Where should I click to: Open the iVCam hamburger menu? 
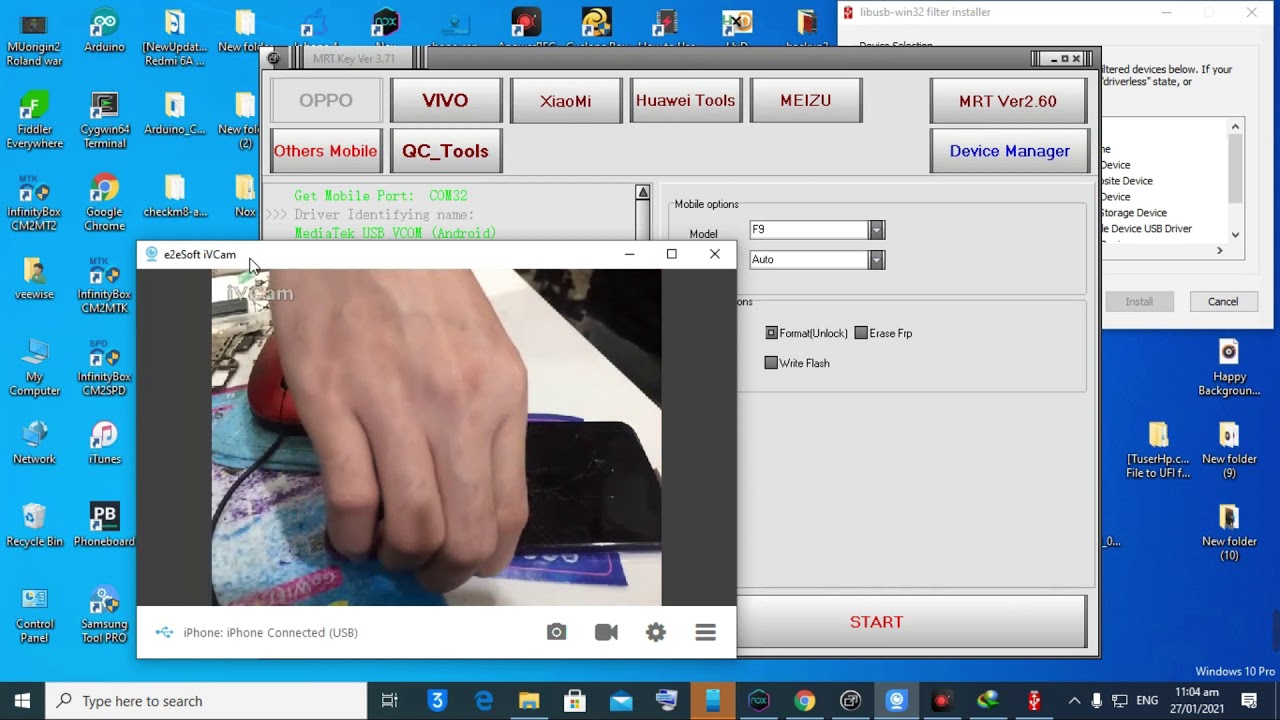(706, 632)
